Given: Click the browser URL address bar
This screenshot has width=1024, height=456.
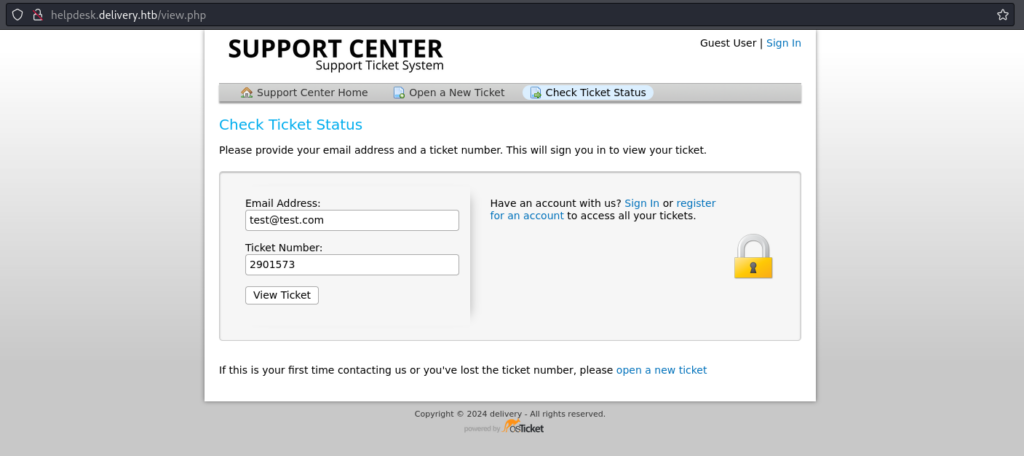Looking at the screenshot, I should click(500, 15).
